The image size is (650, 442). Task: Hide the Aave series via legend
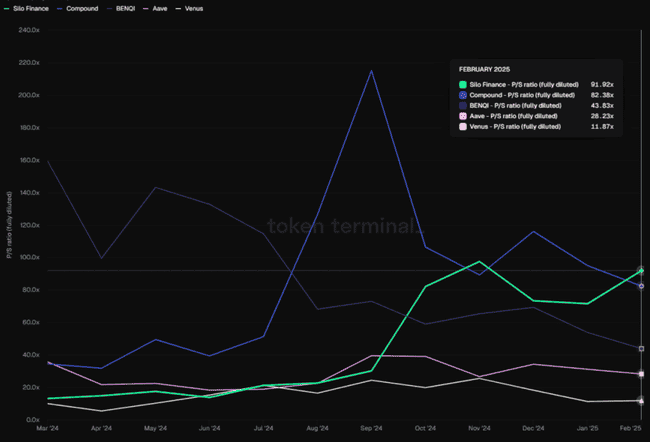(x=181, y=7)
